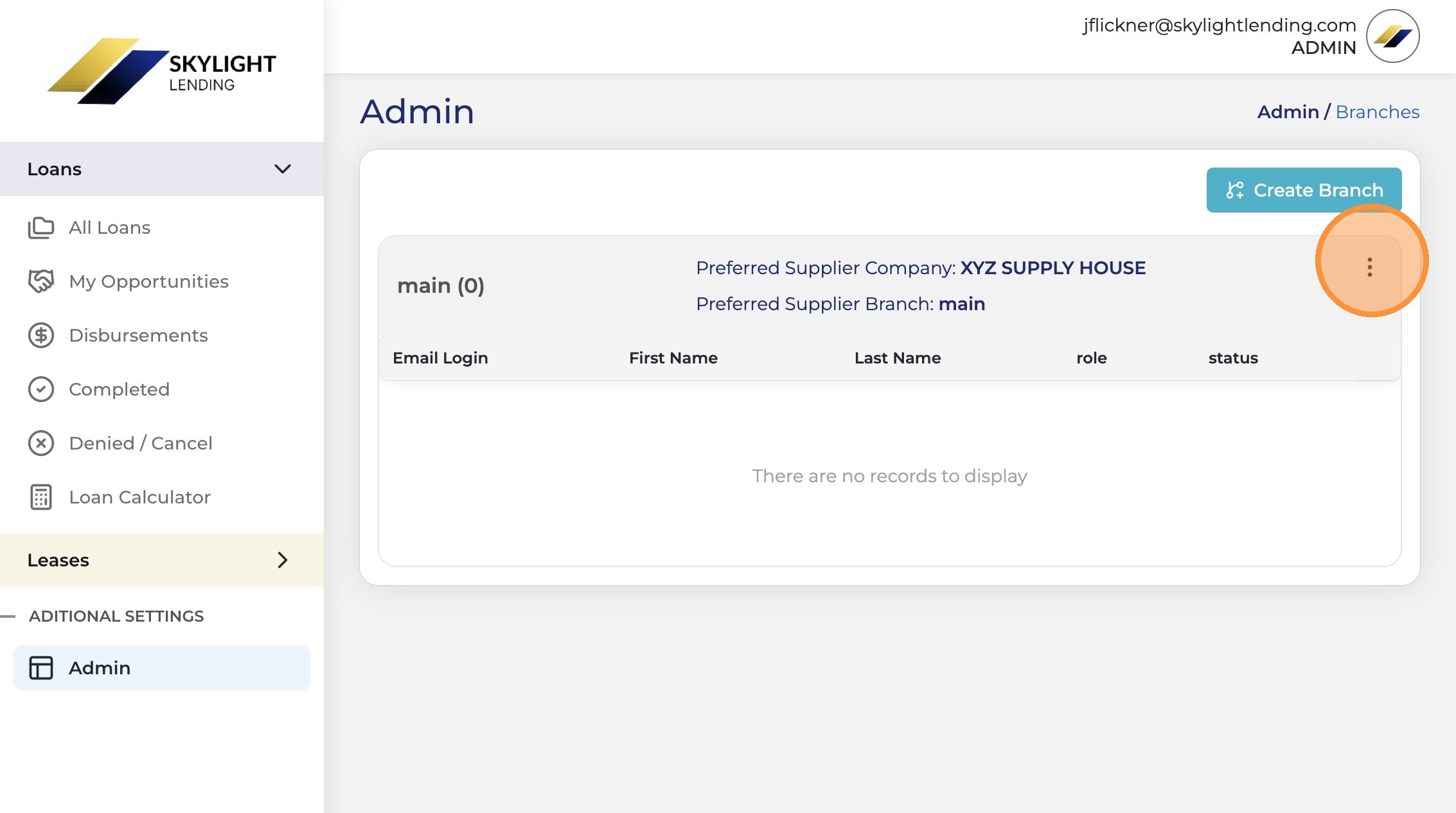The width and height of the screenshot is (1456, 813).
Task: Click the Admin breadcrumb link
Action: (1288, 112)
